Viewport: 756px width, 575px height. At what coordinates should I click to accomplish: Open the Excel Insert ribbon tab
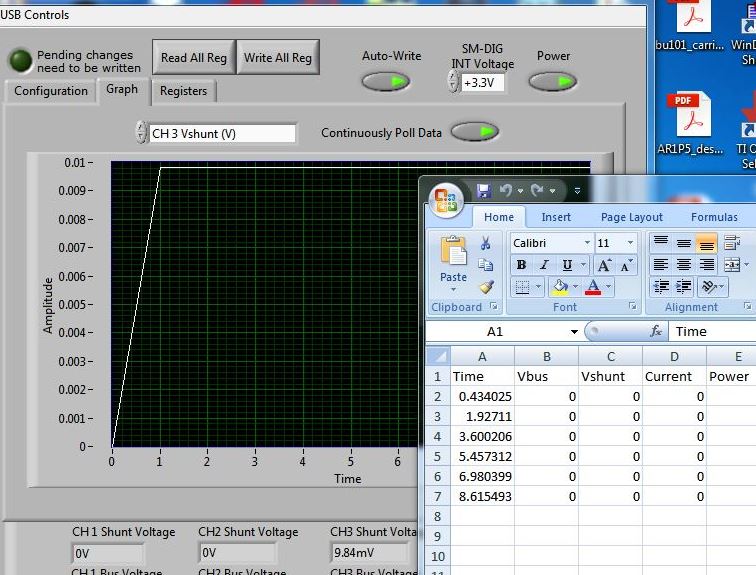(x=556, y=217)
